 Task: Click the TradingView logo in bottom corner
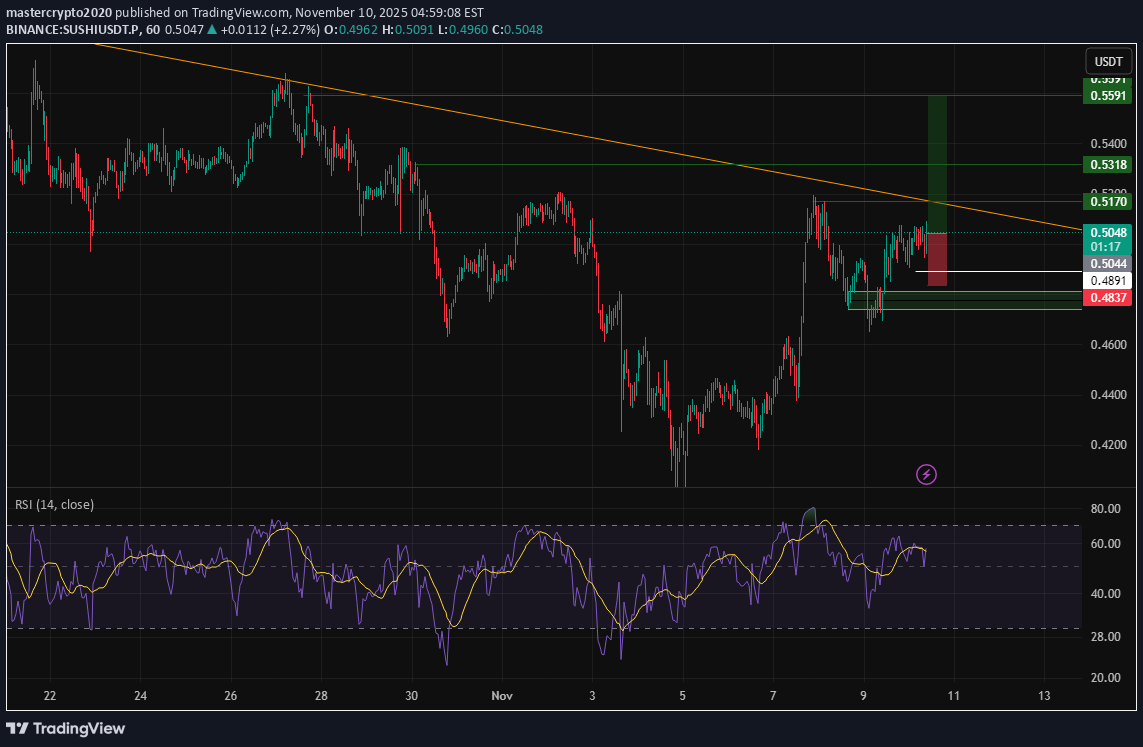(x=66, y=728)
